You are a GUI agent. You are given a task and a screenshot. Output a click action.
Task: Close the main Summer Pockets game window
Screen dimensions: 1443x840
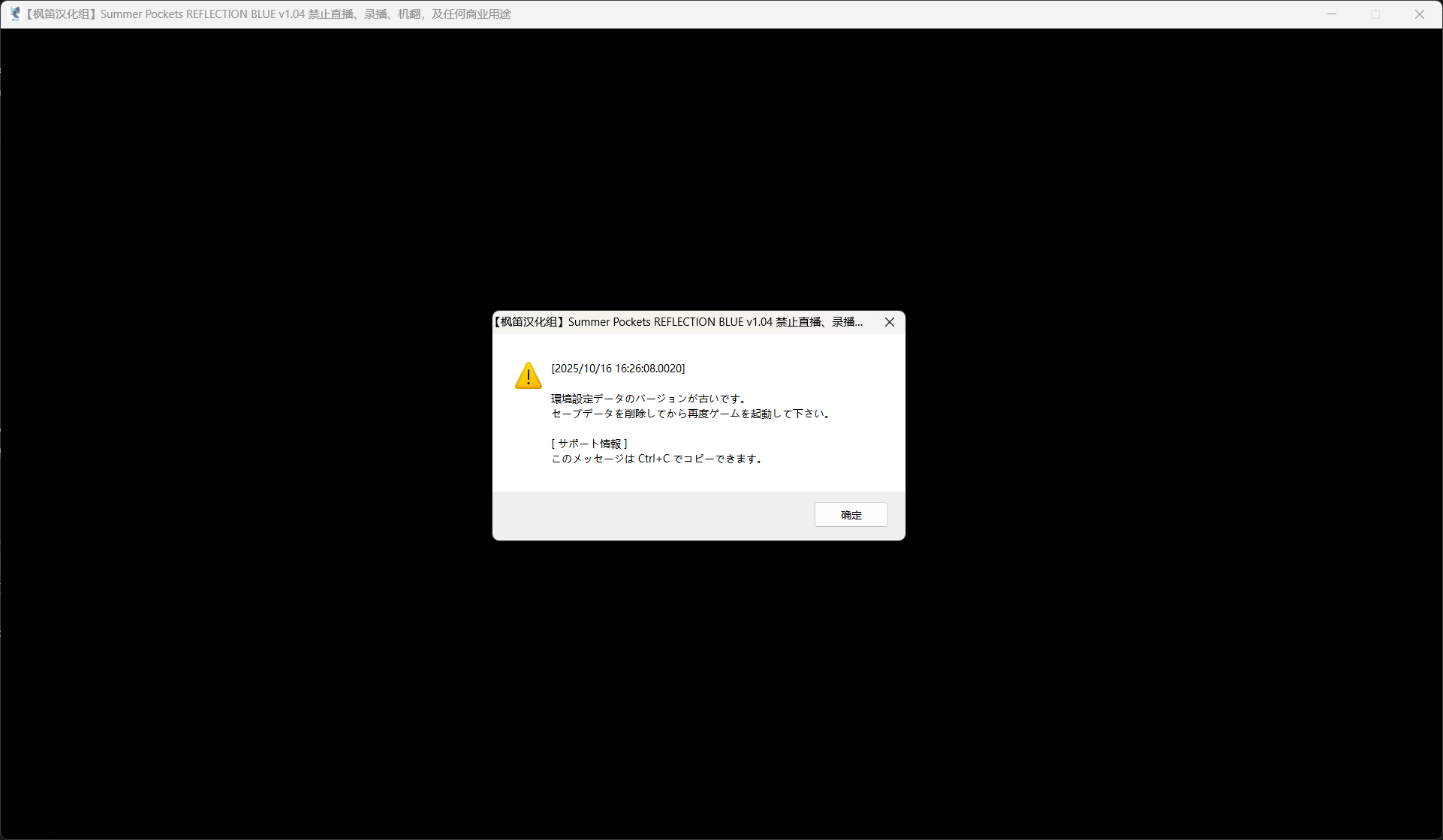(x=1419, y=14)
